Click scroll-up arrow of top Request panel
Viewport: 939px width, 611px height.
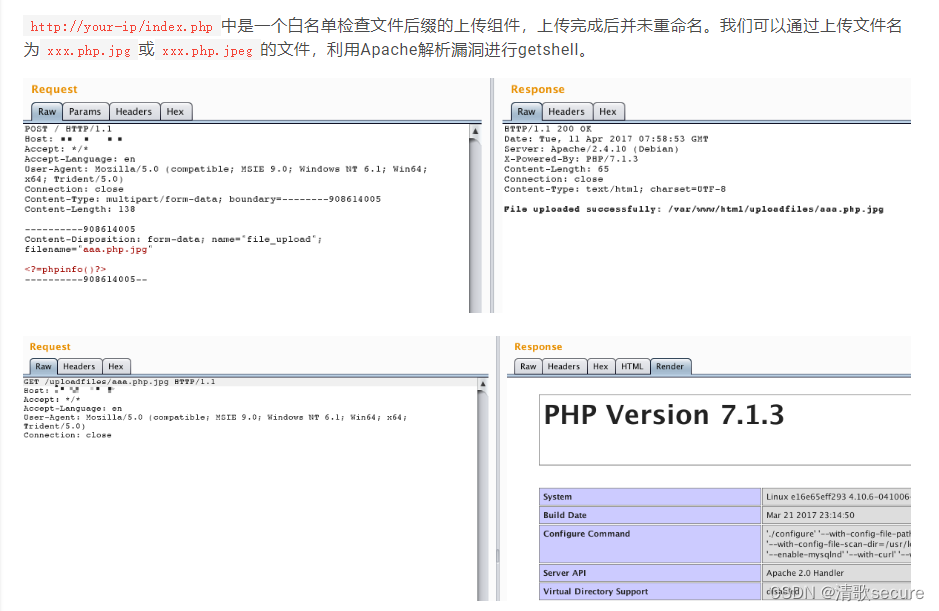click(475, 131)
